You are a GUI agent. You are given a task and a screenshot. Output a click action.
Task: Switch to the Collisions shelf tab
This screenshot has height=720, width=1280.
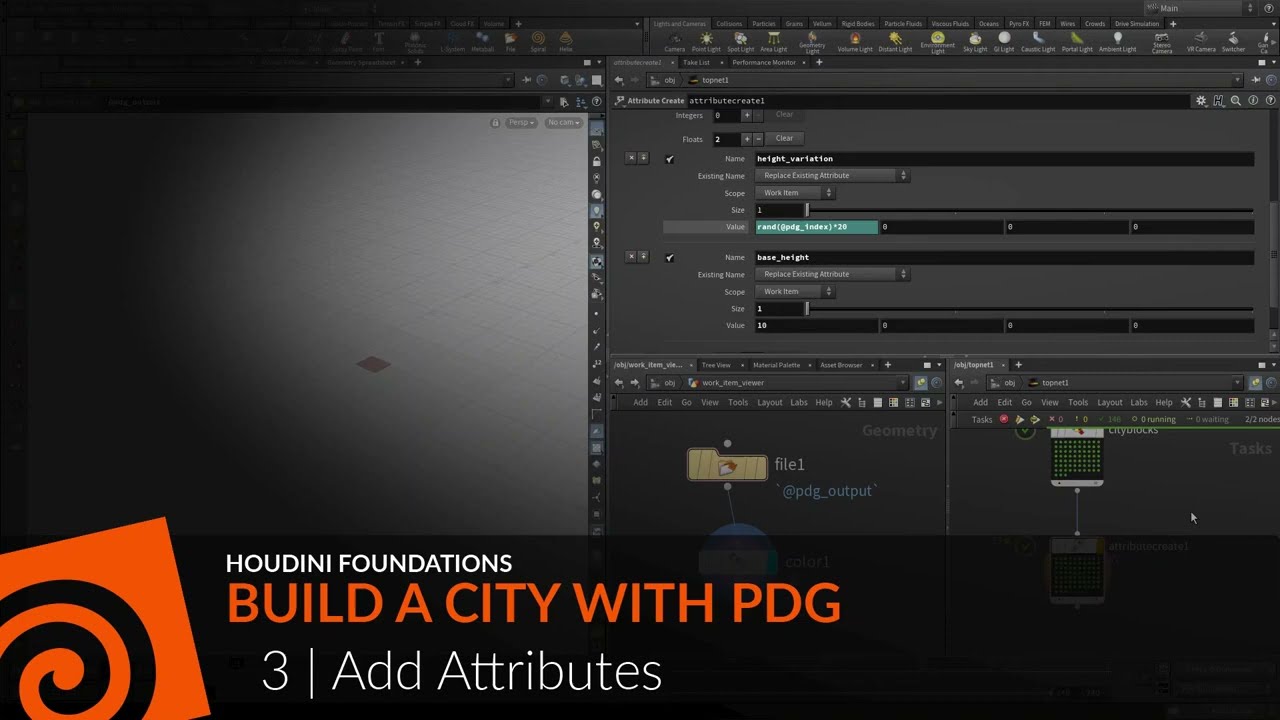pos(729,23)
